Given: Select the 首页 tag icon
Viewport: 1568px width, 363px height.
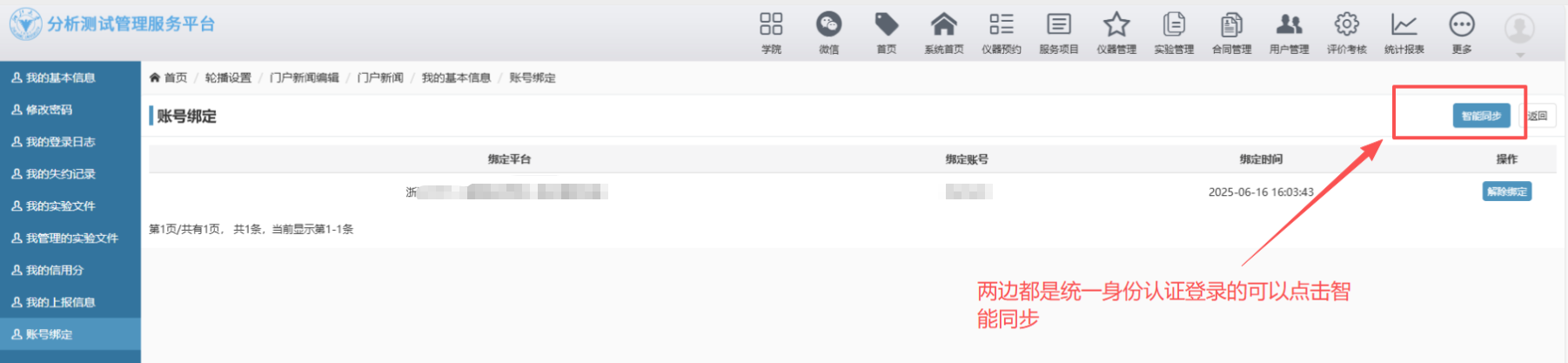Looking at the screenshot, I should 886,24.
